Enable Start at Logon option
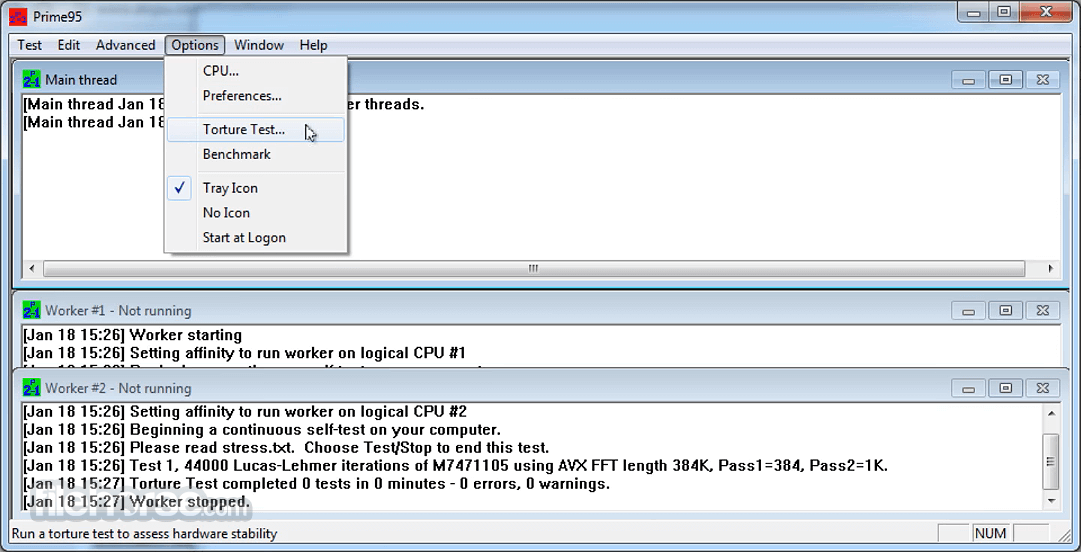The width and height of the screenshot is (1081, 552). (255, 238)
